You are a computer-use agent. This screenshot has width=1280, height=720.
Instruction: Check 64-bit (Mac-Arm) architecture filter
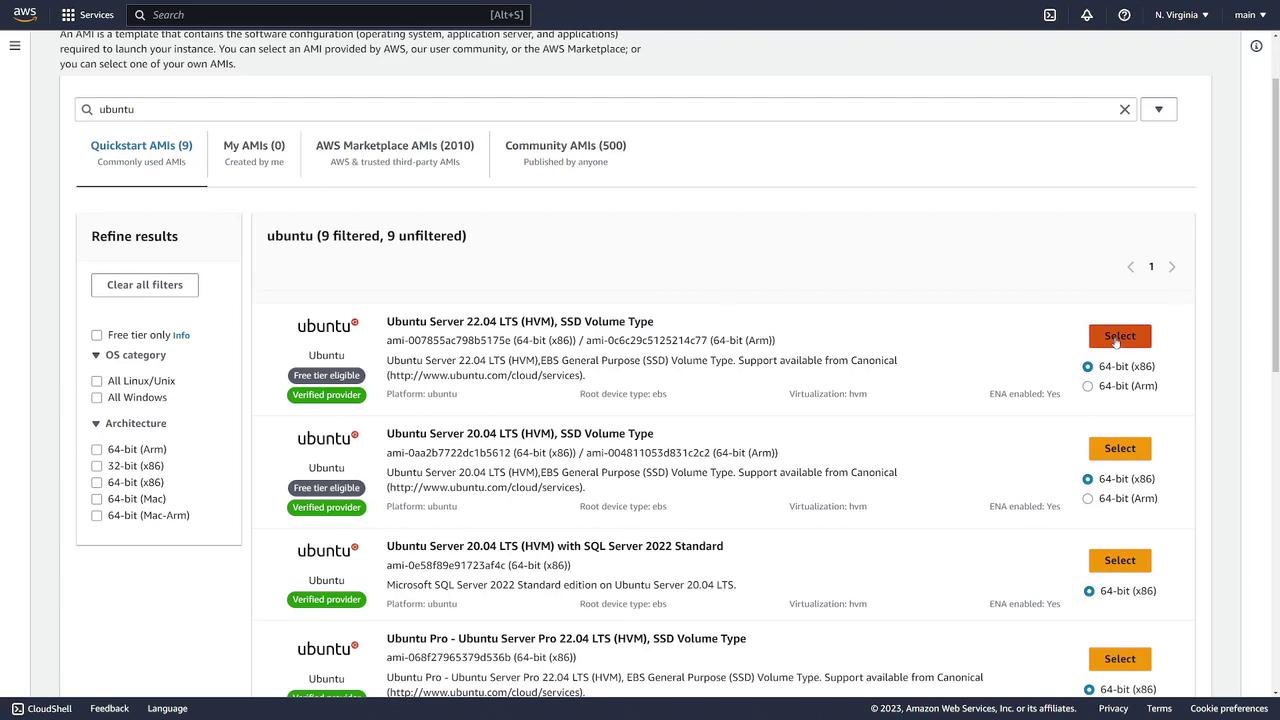97,515
